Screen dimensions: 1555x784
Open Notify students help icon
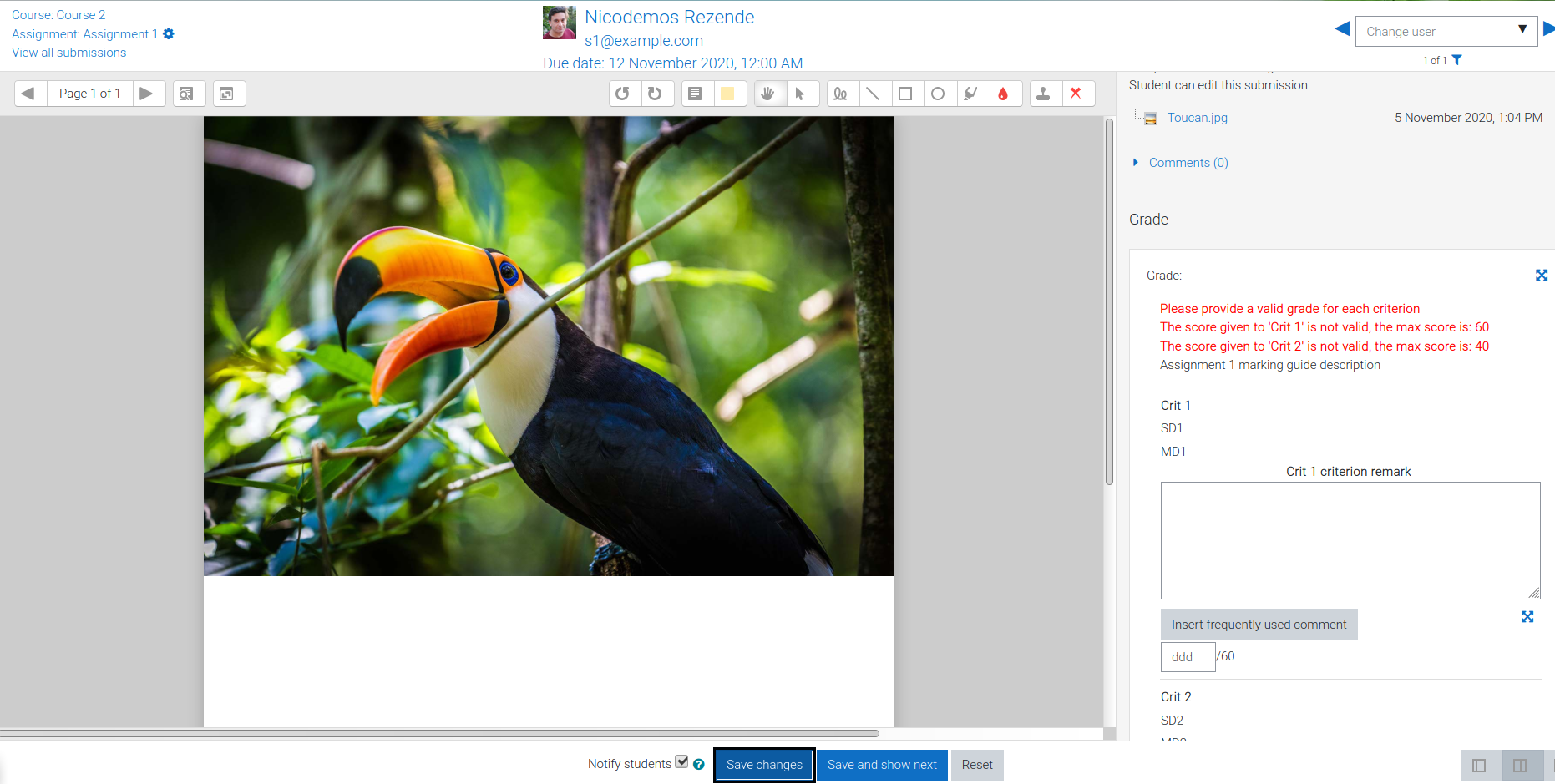click(699, 765)
